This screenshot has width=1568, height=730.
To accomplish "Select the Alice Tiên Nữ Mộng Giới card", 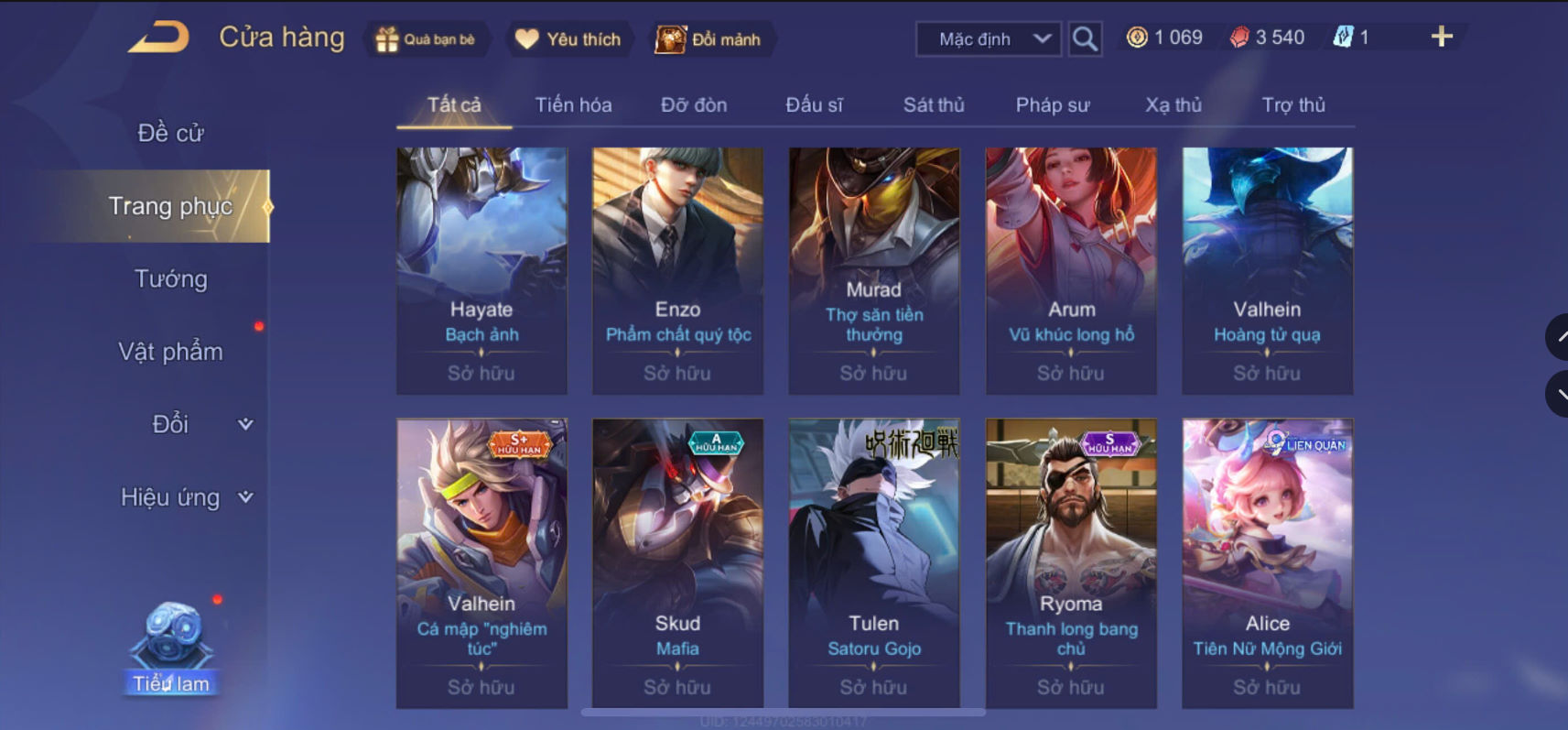I will 1268,563.
